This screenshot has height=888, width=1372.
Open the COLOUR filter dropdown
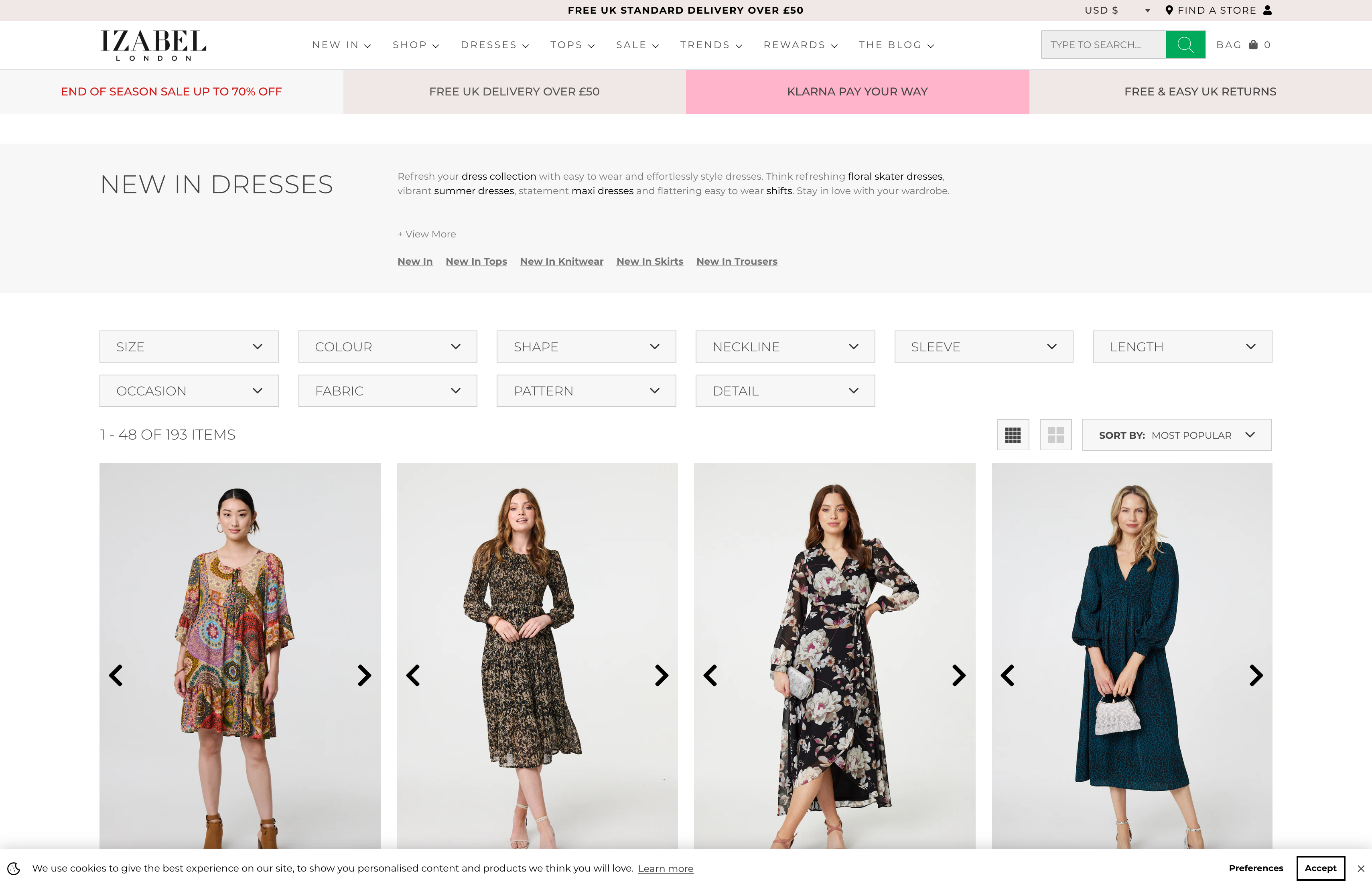click(388, 346)
